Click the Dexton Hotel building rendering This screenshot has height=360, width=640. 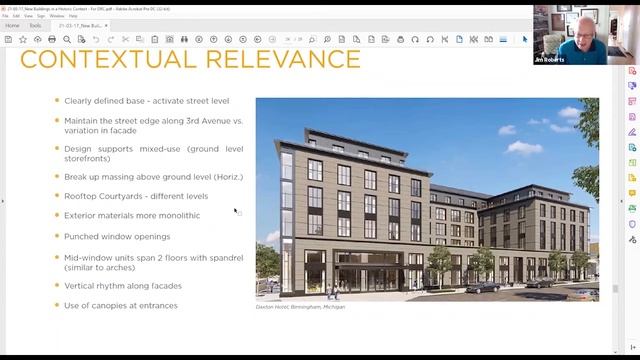point(427,200)
